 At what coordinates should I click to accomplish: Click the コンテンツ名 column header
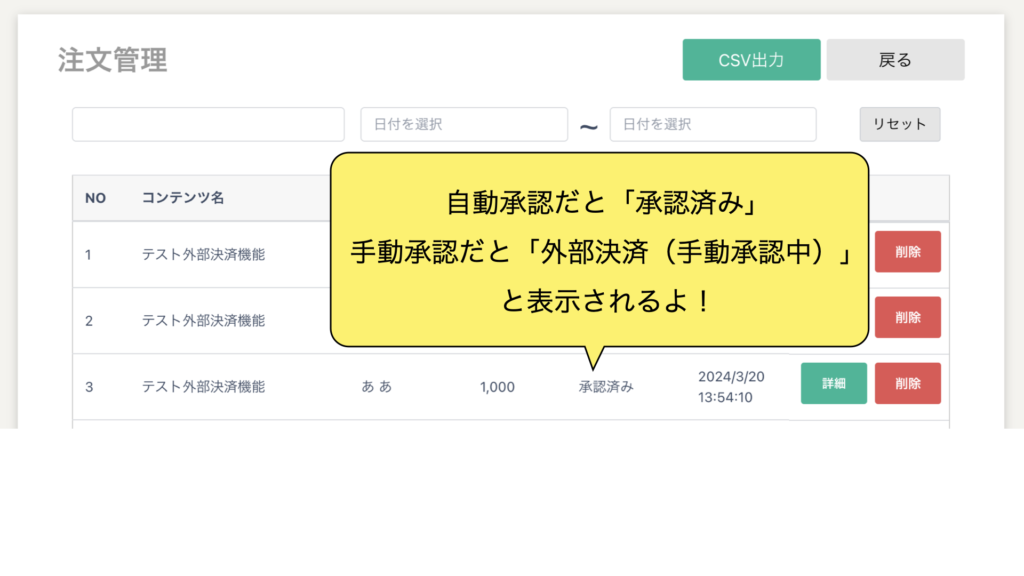182,198
